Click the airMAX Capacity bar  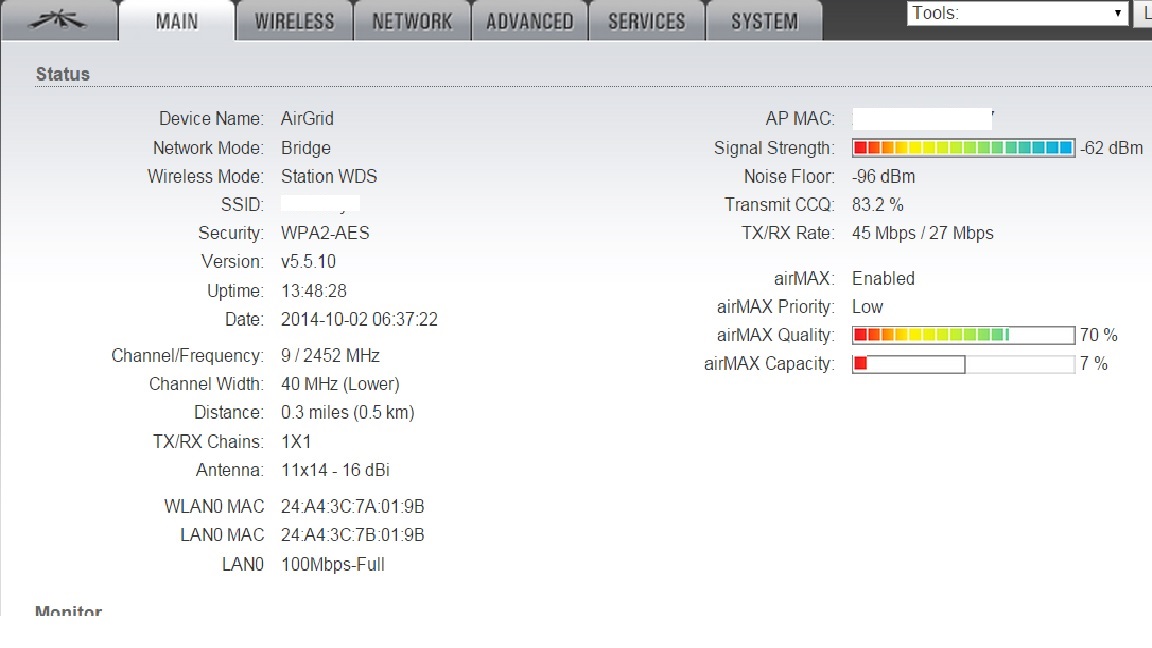963,364
